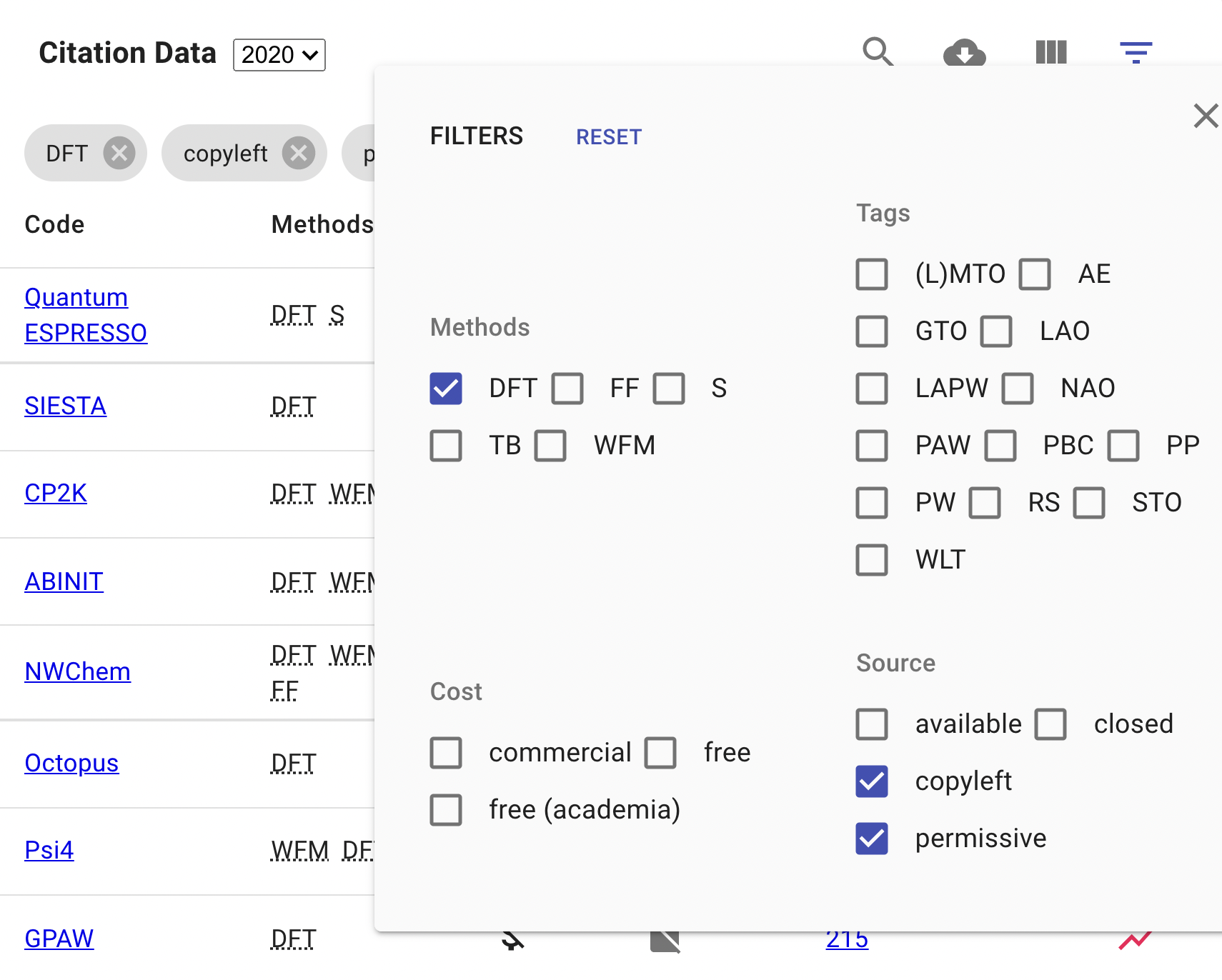Viewport: 1222px width, 980px height.
Task: Click the S tag in Quantum ESPRESSO row
Action: (337, 314)
